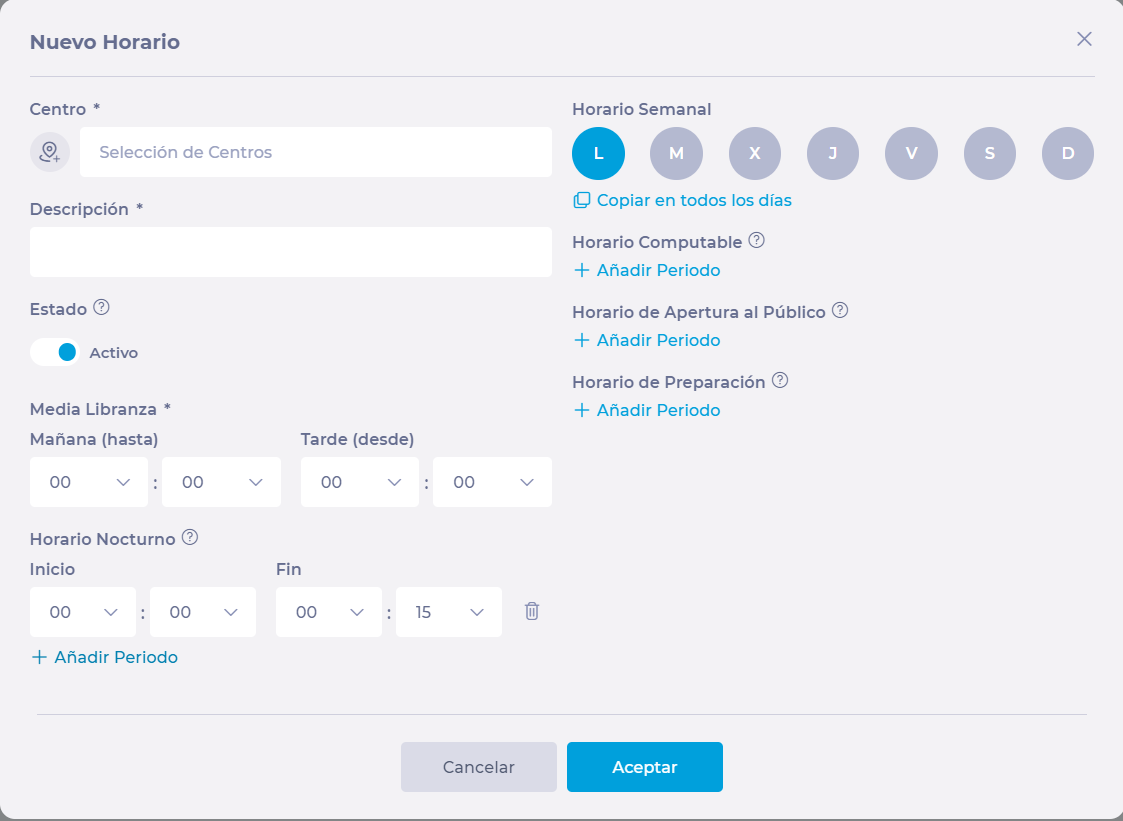
Task: Click the Horario Nocturno help icon
Action: [190, 538]
